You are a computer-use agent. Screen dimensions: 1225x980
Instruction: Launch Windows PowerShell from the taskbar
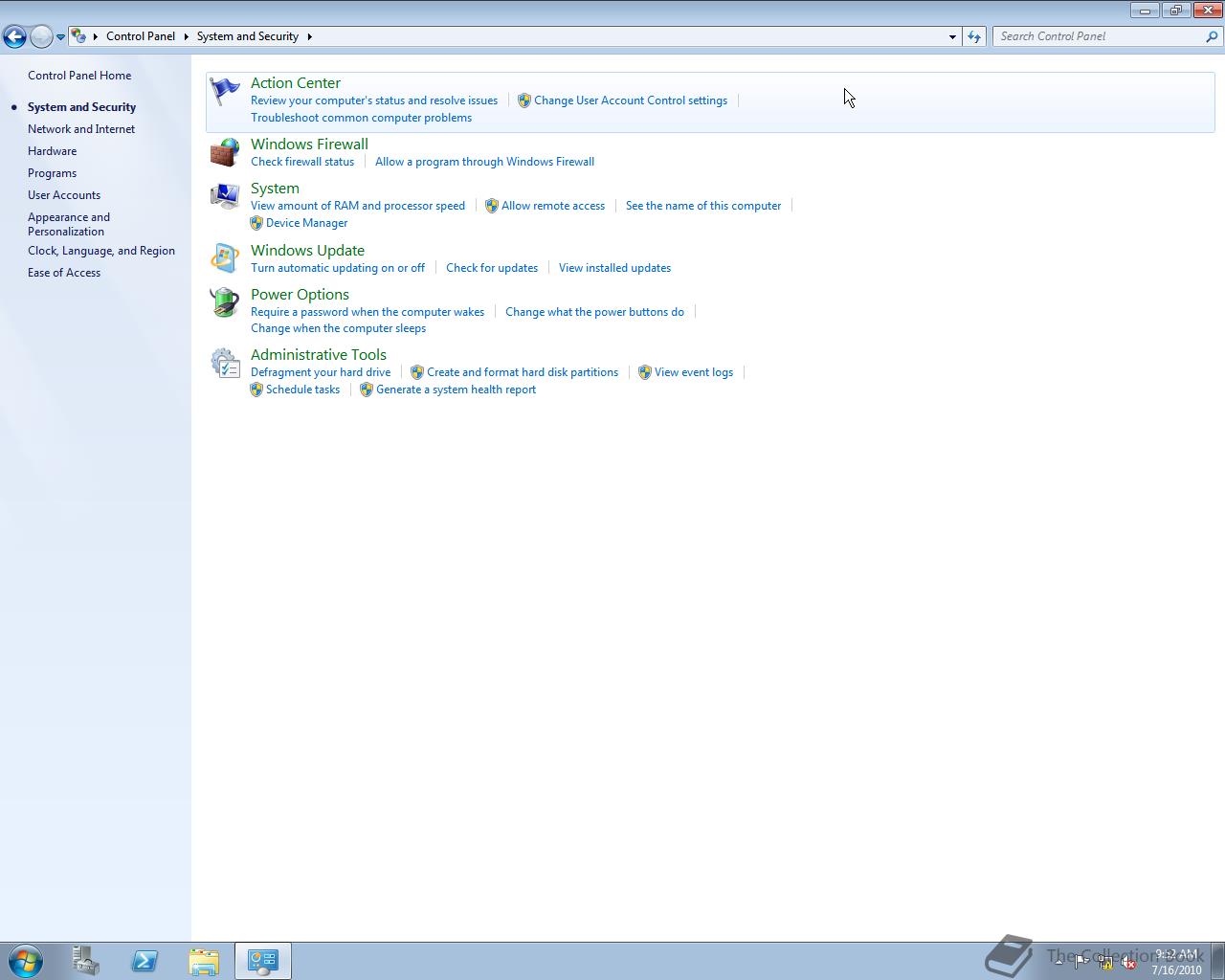coord(145,961)
